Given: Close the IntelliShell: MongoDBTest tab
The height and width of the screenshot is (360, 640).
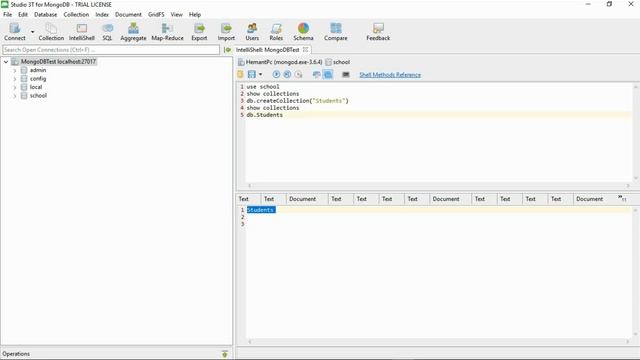Looking at the screenshot, I should pos(305,49).
